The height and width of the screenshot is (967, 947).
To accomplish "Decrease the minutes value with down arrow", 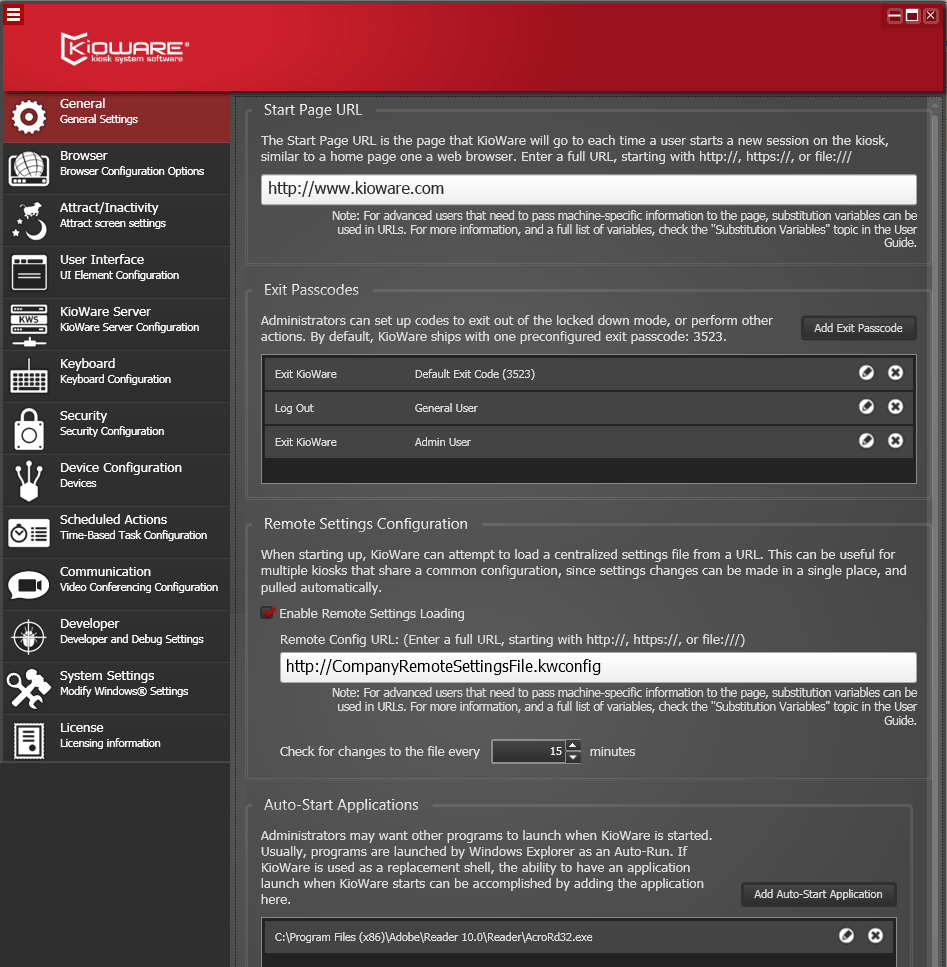I will point(572,757).
